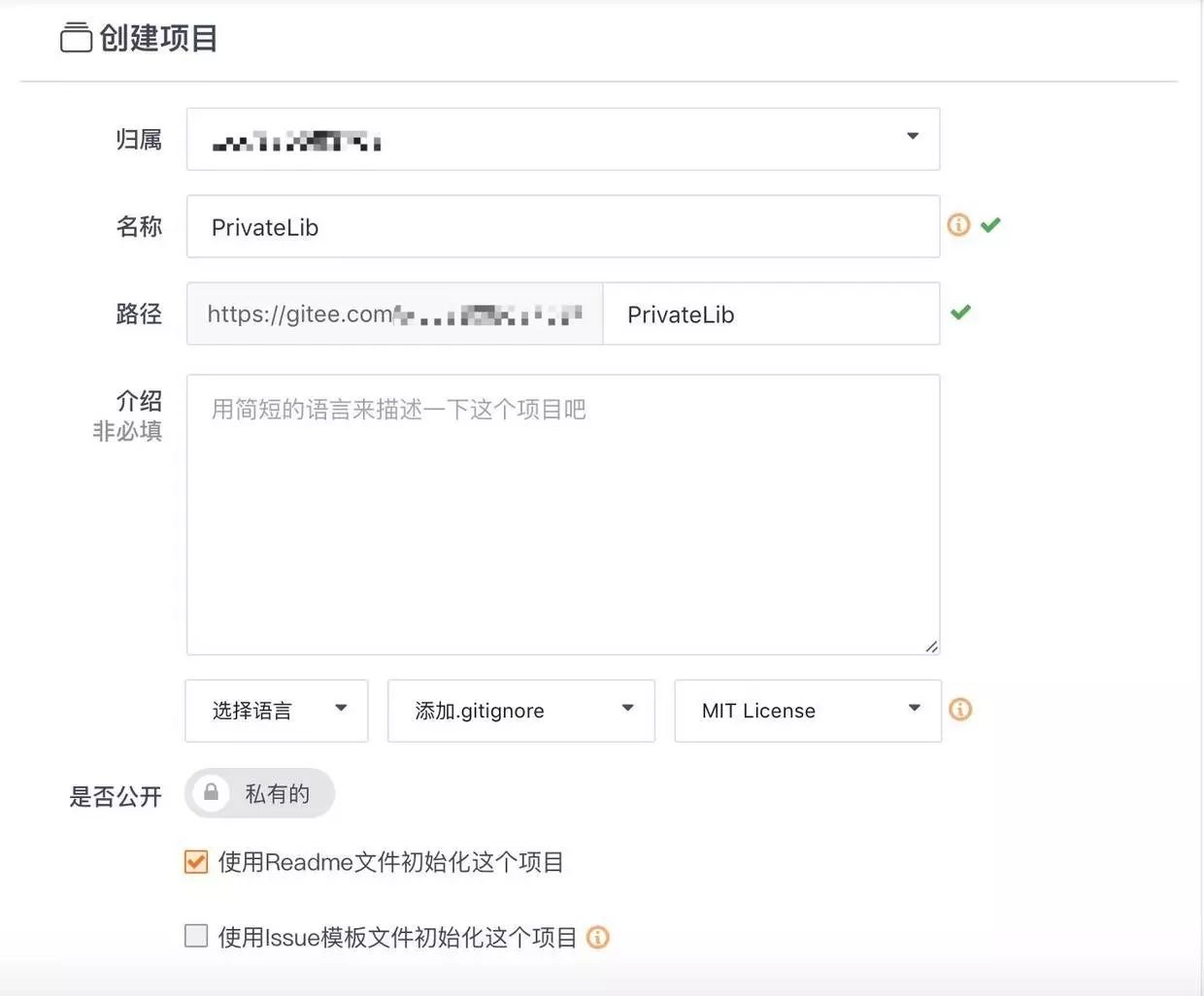
Task: Click the 创建项目 heading
Action: point(158,38)
